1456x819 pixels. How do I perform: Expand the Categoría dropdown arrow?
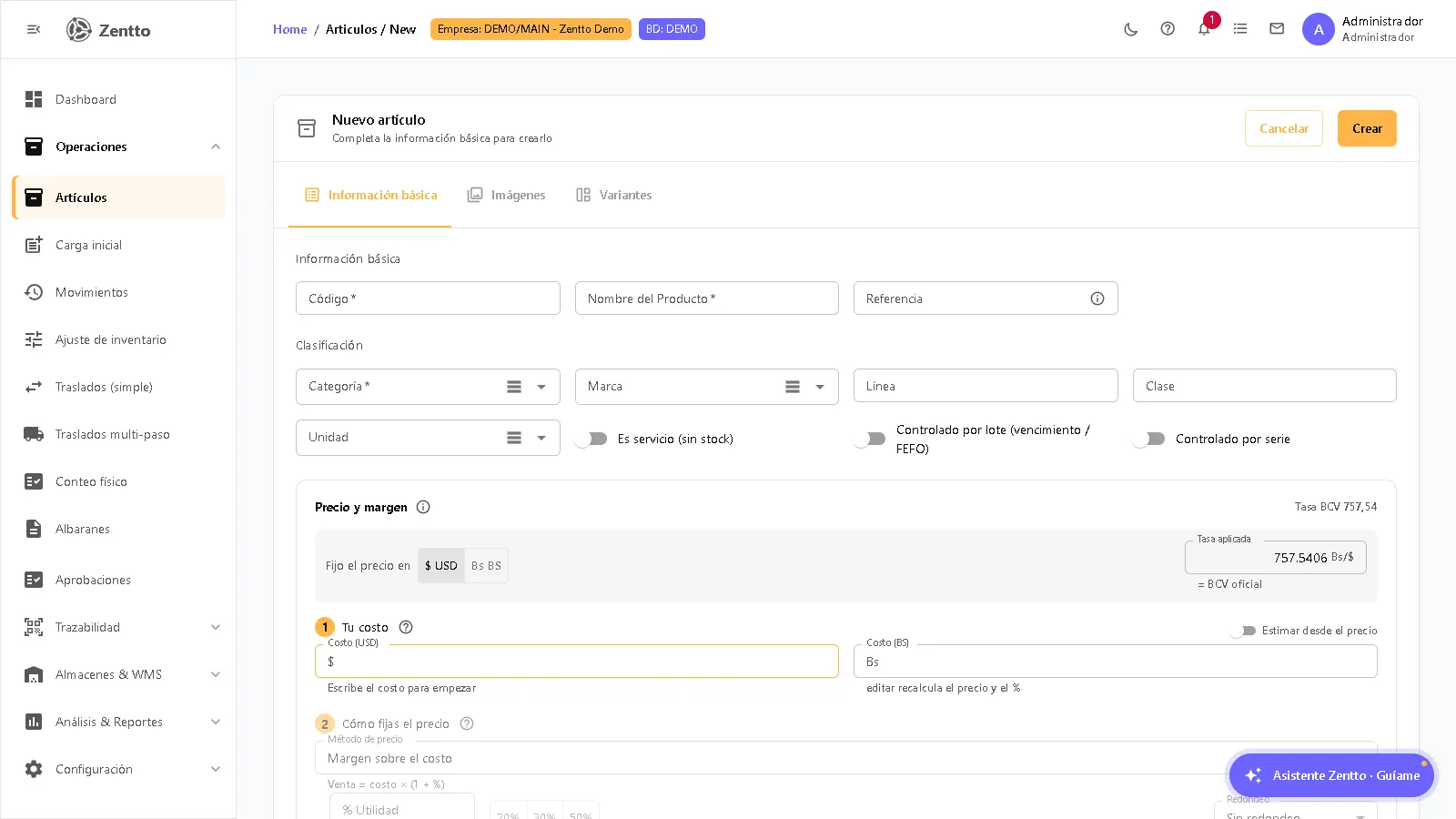click(541, 387)
